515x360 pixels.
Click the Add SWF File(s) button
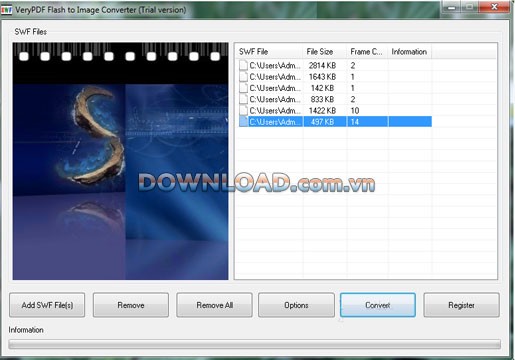[x=47, y=305]
